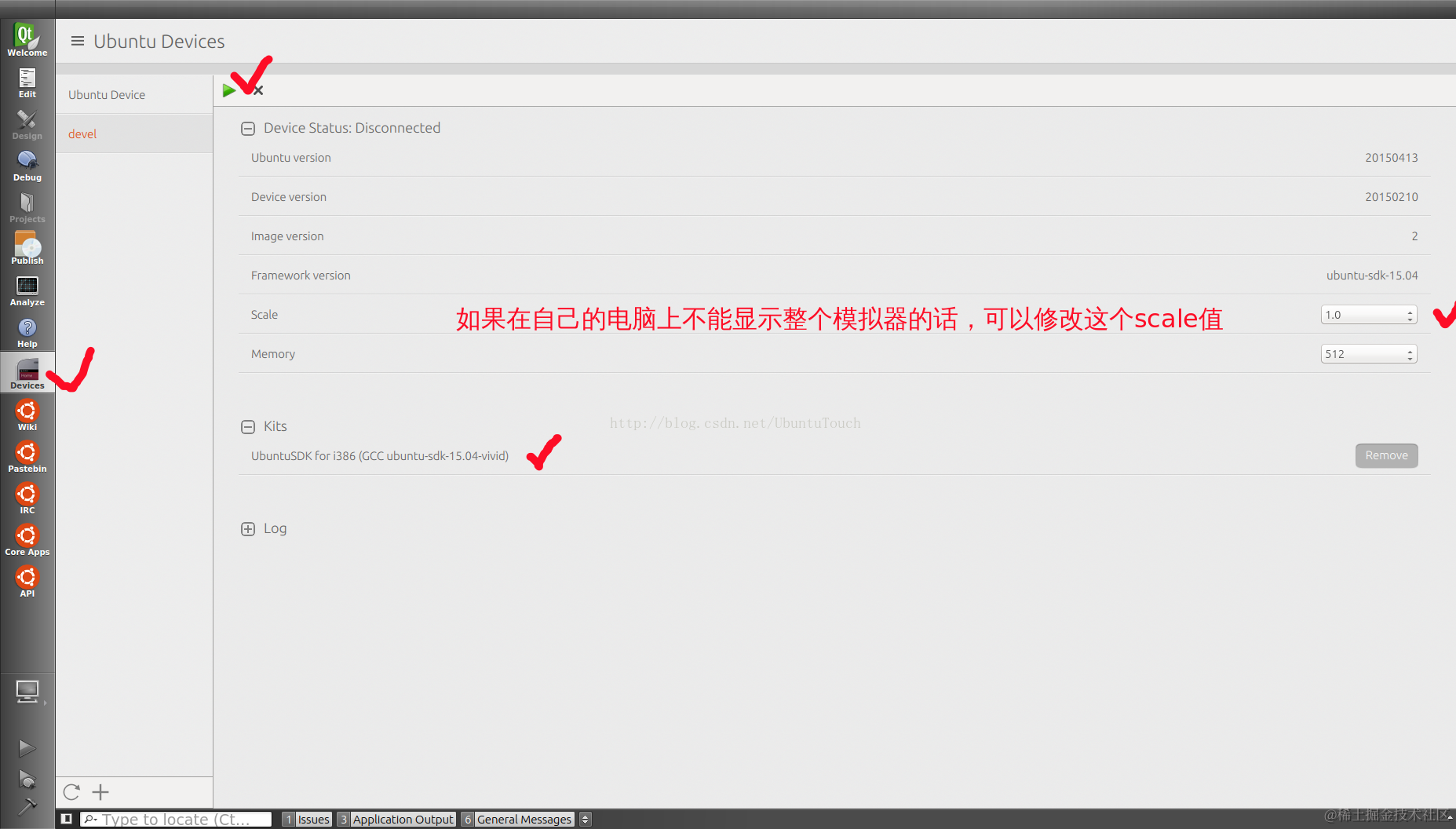The width and height of the screenshot is (1456, 829).
Task: Expand the Log section
Action: (248, 529)
